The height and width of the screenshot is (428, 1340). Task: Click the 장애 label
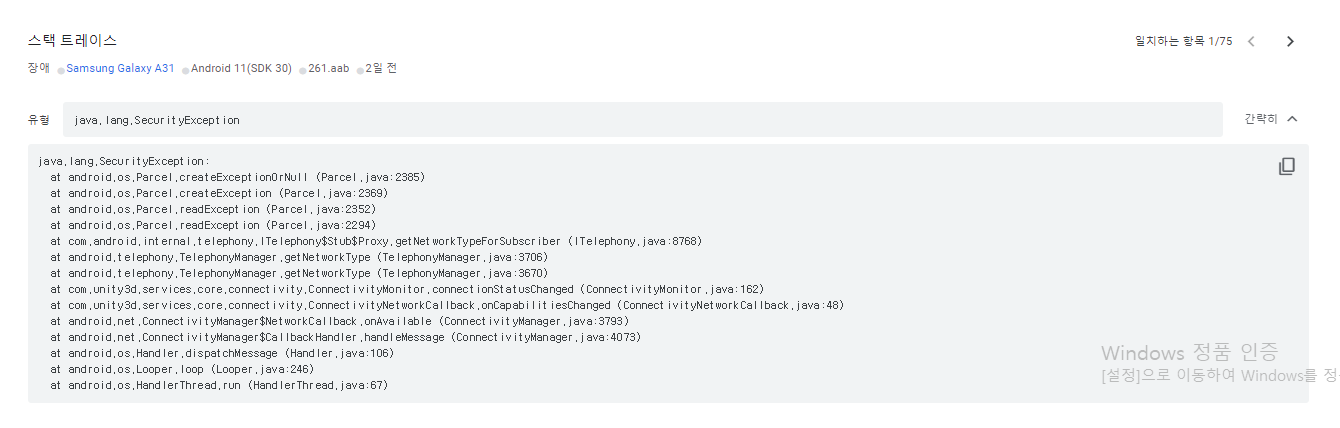point(39,69)
